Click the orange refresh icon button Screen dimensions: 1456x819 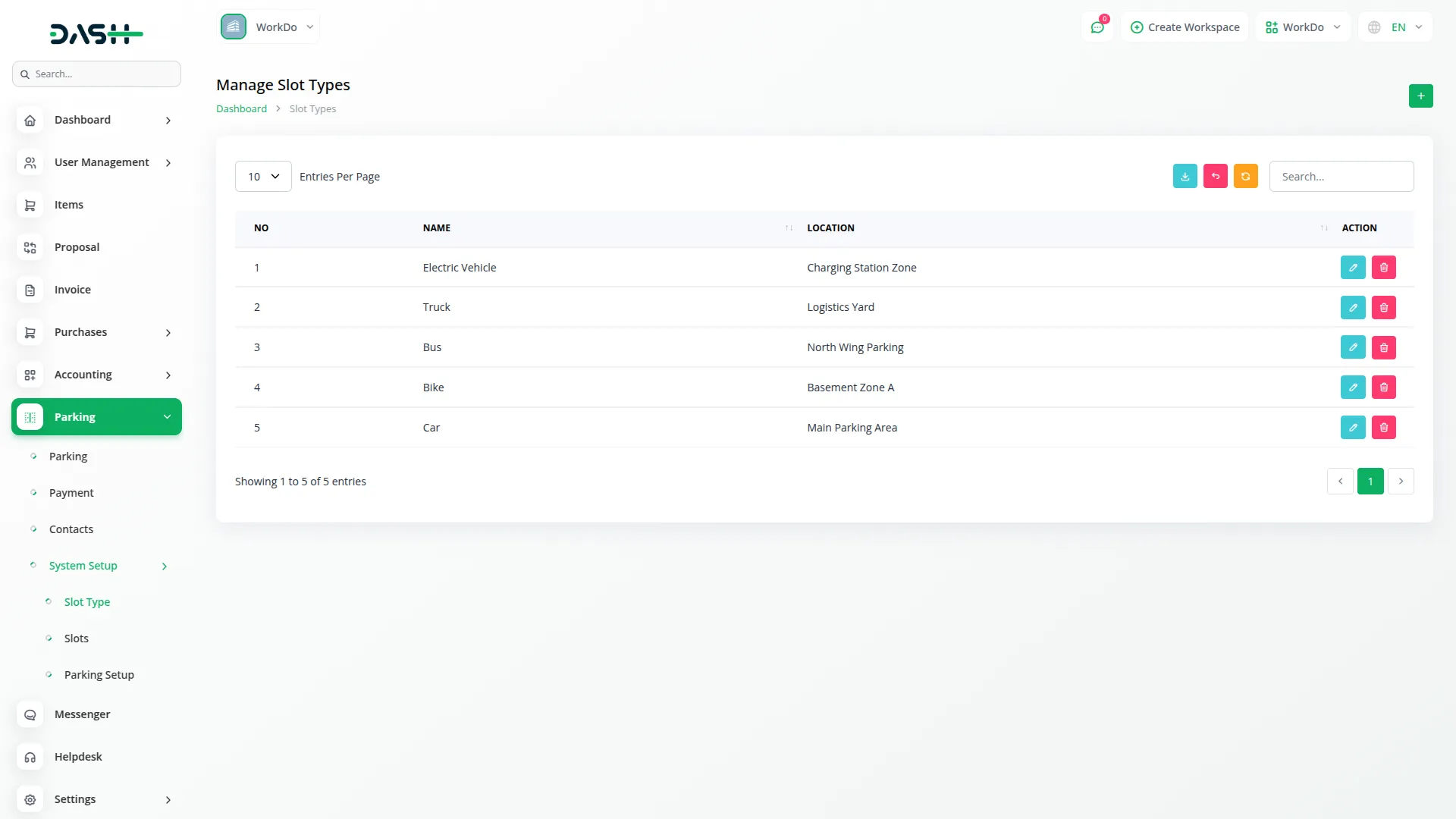pyautogui.click(x=1245, y=176)
